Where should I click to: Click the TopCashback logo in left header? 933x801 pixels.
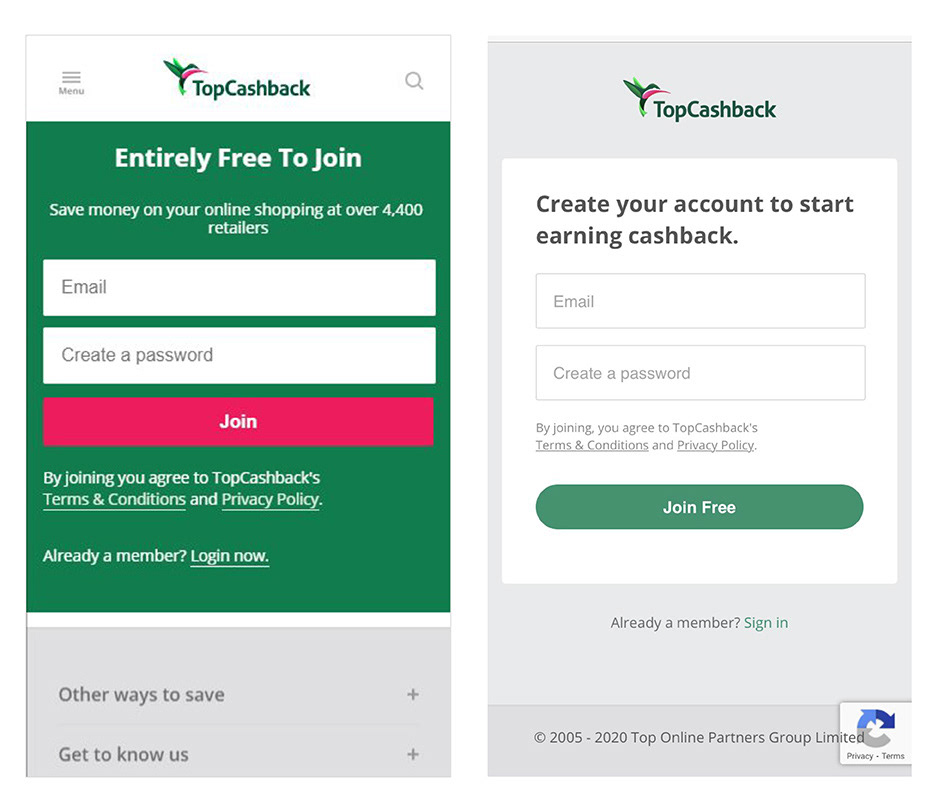coord(237,79)
